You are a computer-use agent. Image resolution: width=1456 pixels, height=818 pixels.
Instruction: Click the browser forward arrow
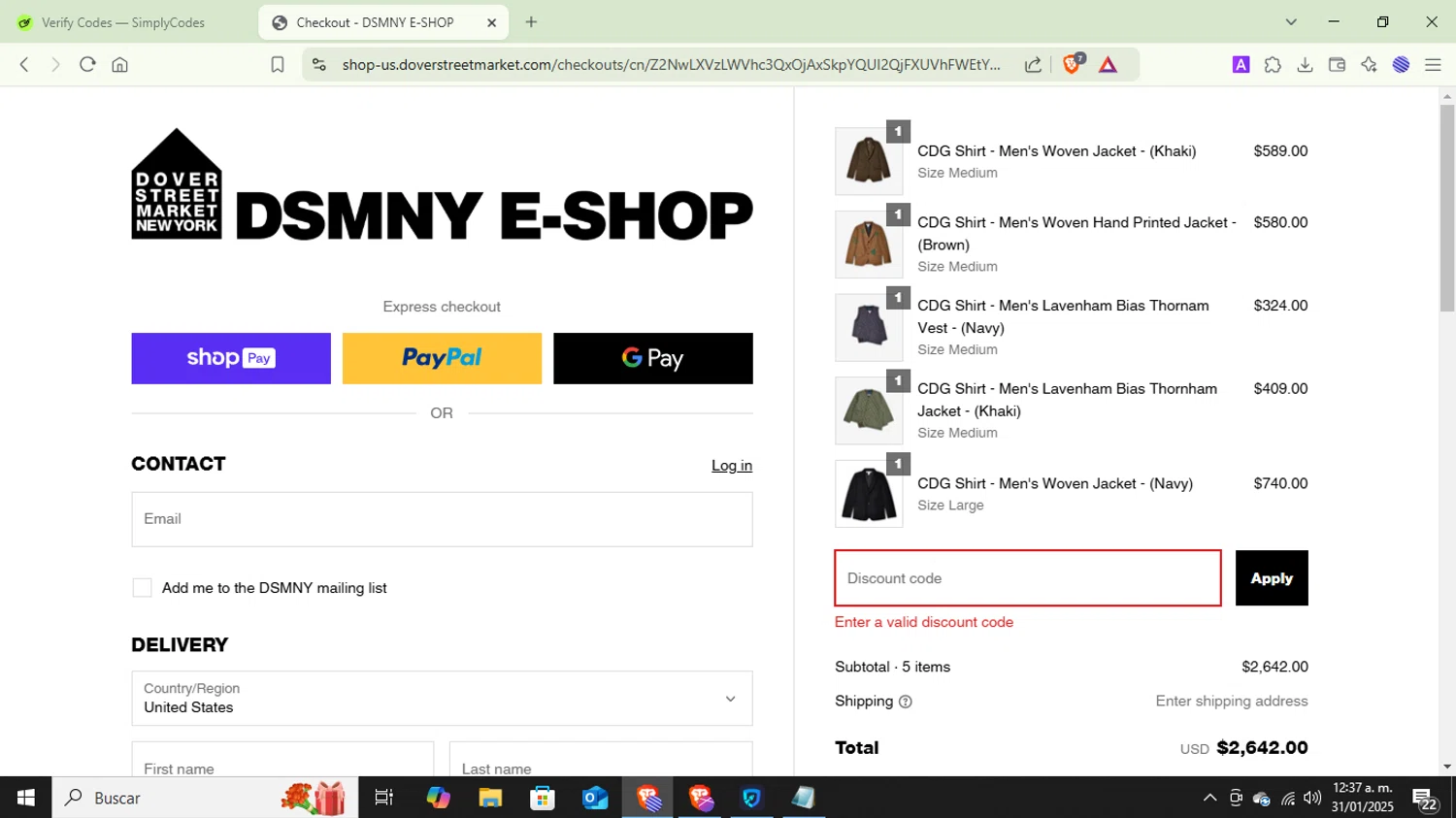[55, 65]
